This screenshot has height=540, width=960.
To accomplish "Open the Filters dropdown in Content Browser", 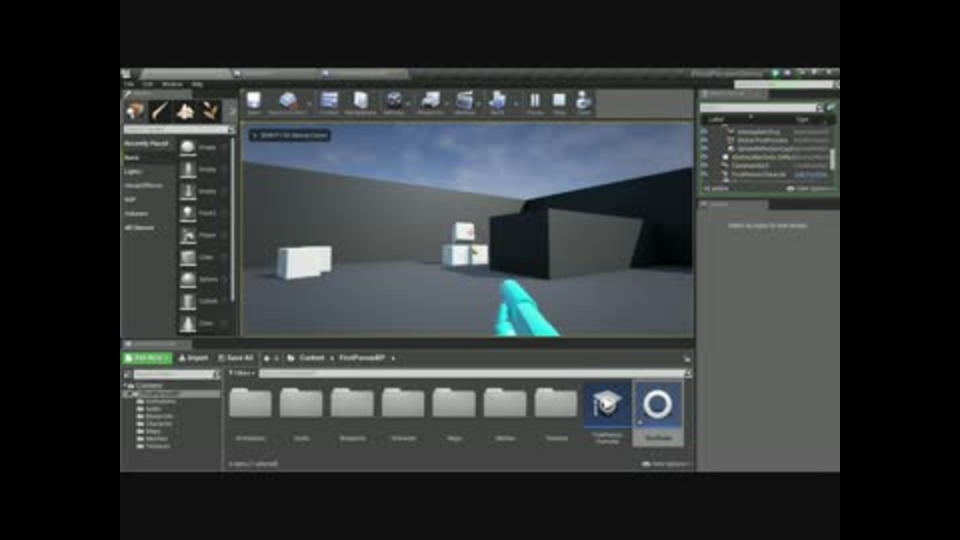I will [x=242, y=373].
